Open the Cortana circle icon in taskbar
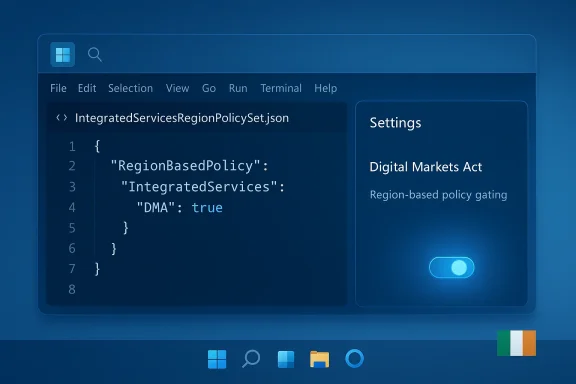Viewport: 576px width, 384px height. pyautogui.click(x=354, y=359)
